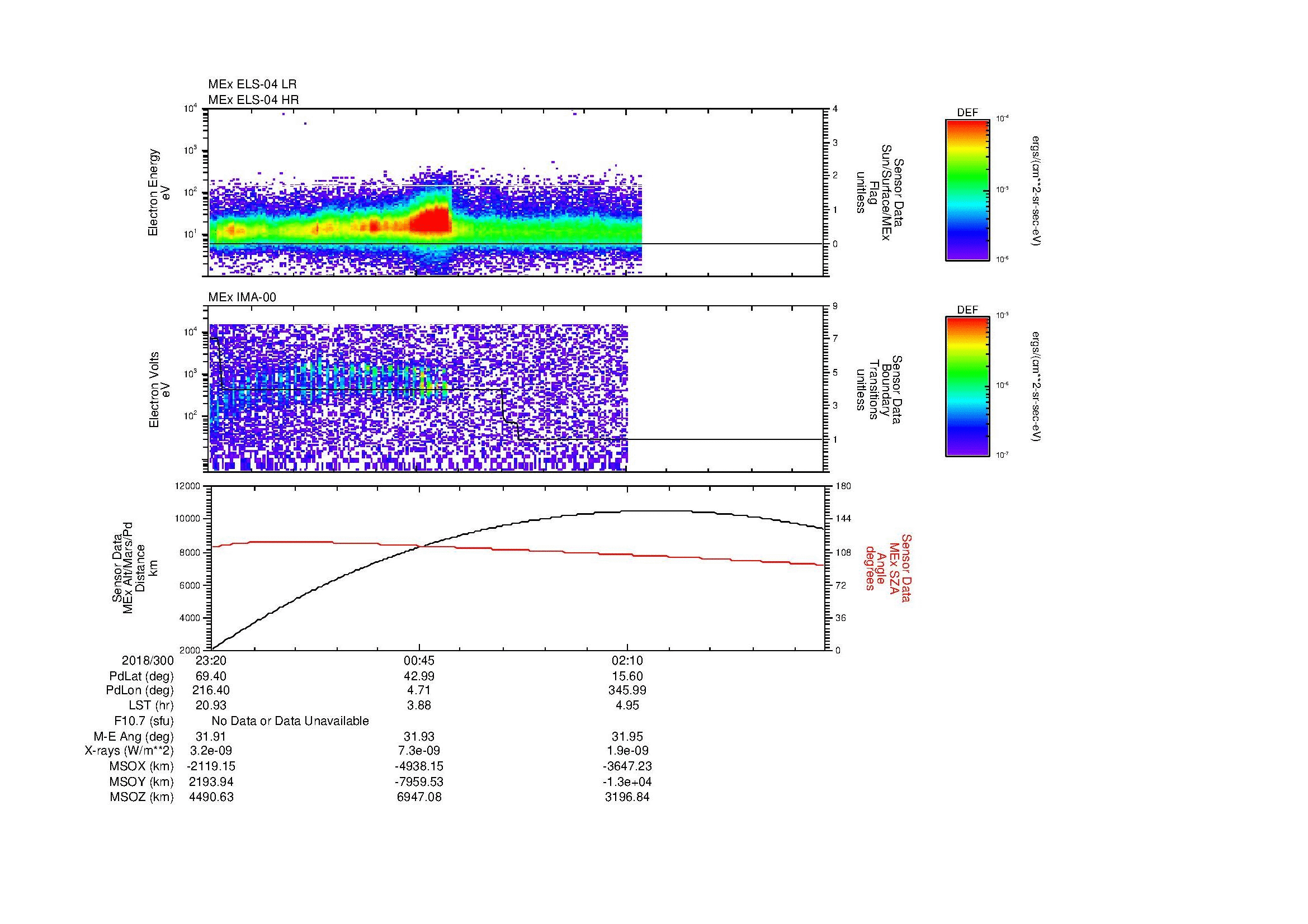Click the PdLat value '15.60'

click(x=627, y=676)
